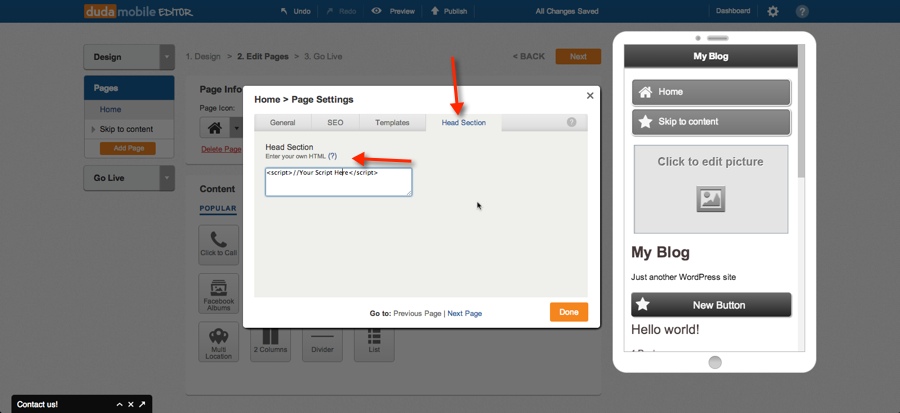
Task: Click into the Head Section HTML textarea
Action: [x=338, y=182]
